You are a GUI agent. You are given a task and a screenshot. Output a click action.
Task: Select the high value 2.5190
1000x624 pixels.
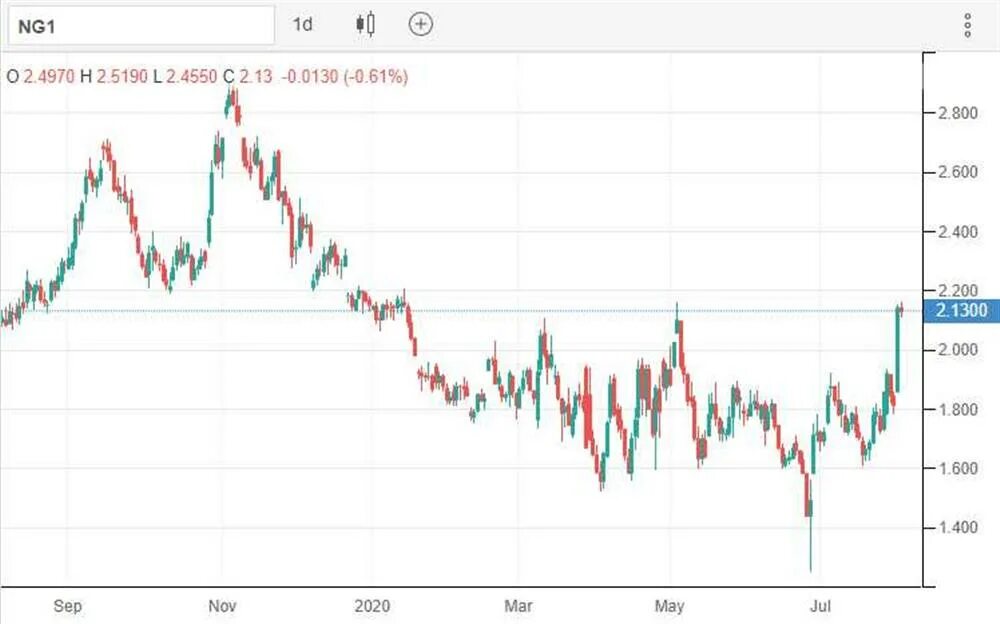pyautogui.click(x=122, y=77)
